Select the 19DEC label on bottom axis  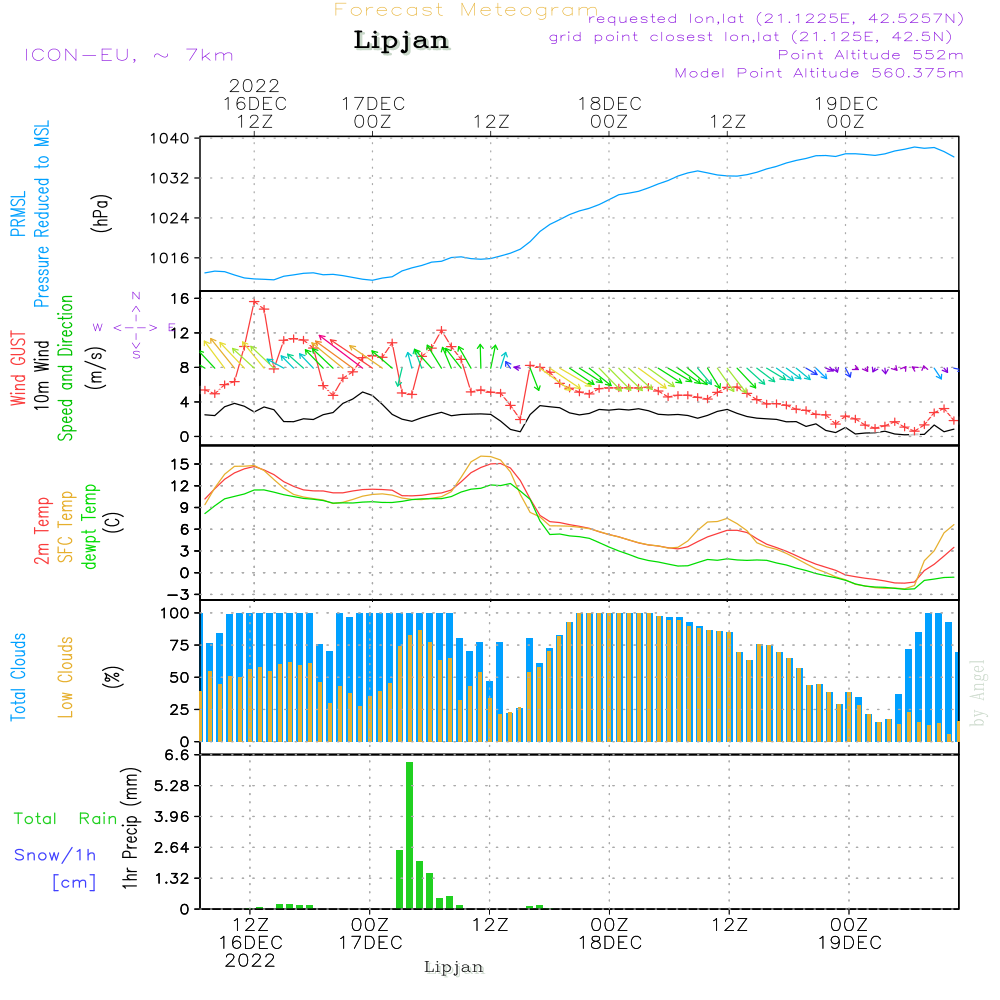[849, 942]
